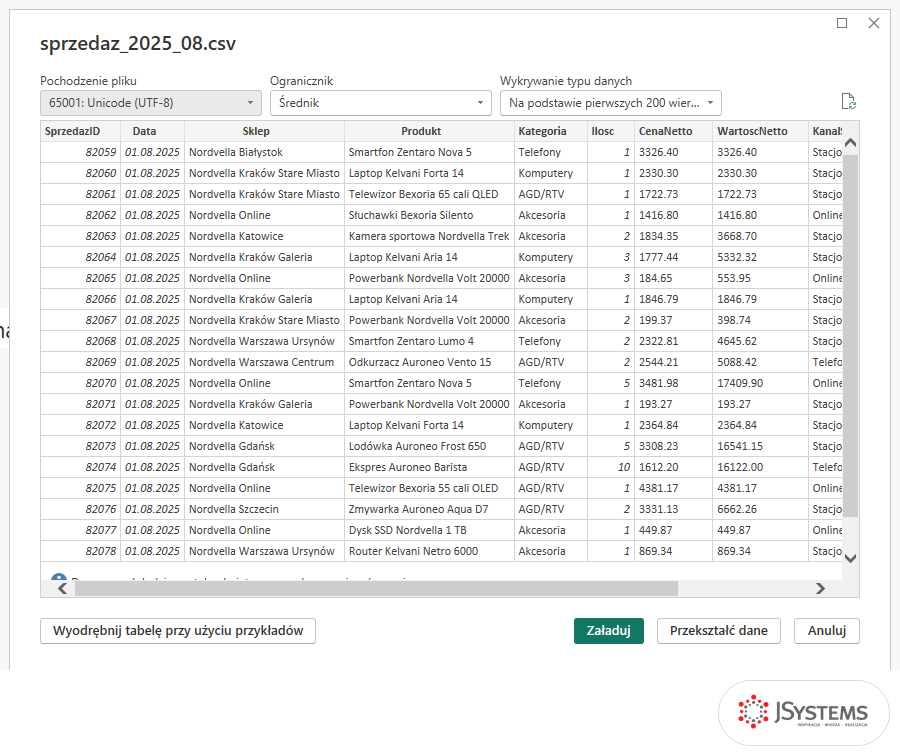The image size is (900, 756).
Task: Click the Smartfon Zentaro Lumo 4 cell
Action: [x=429, y=341]
